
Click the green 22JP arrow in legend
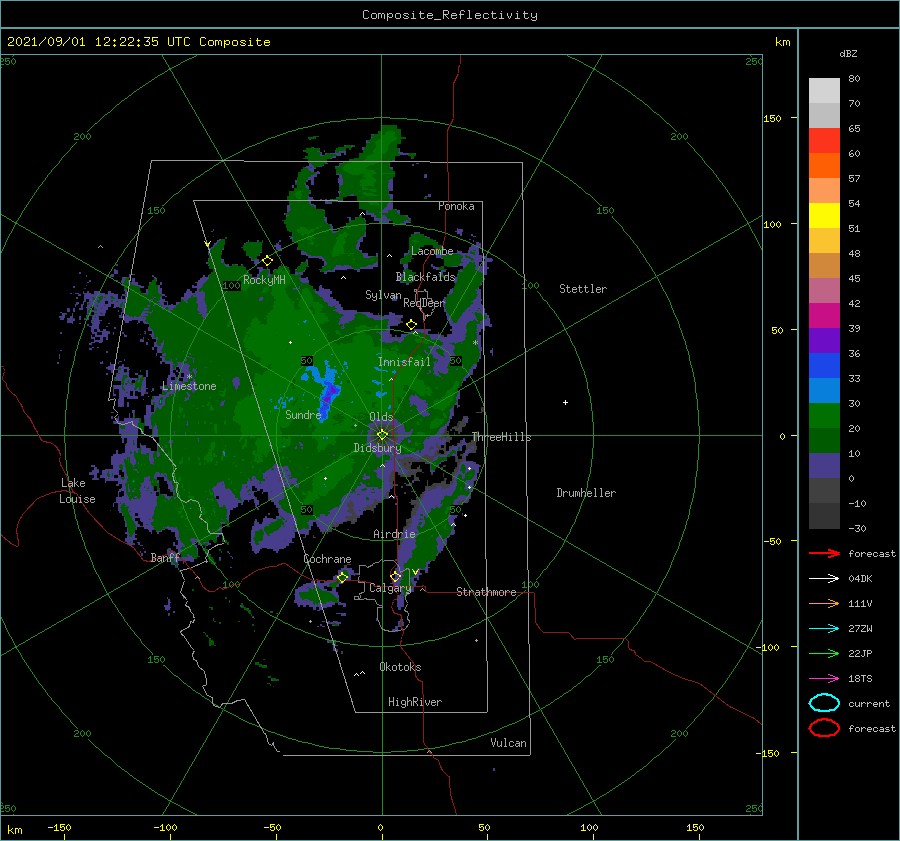click(x=824, y=653)
